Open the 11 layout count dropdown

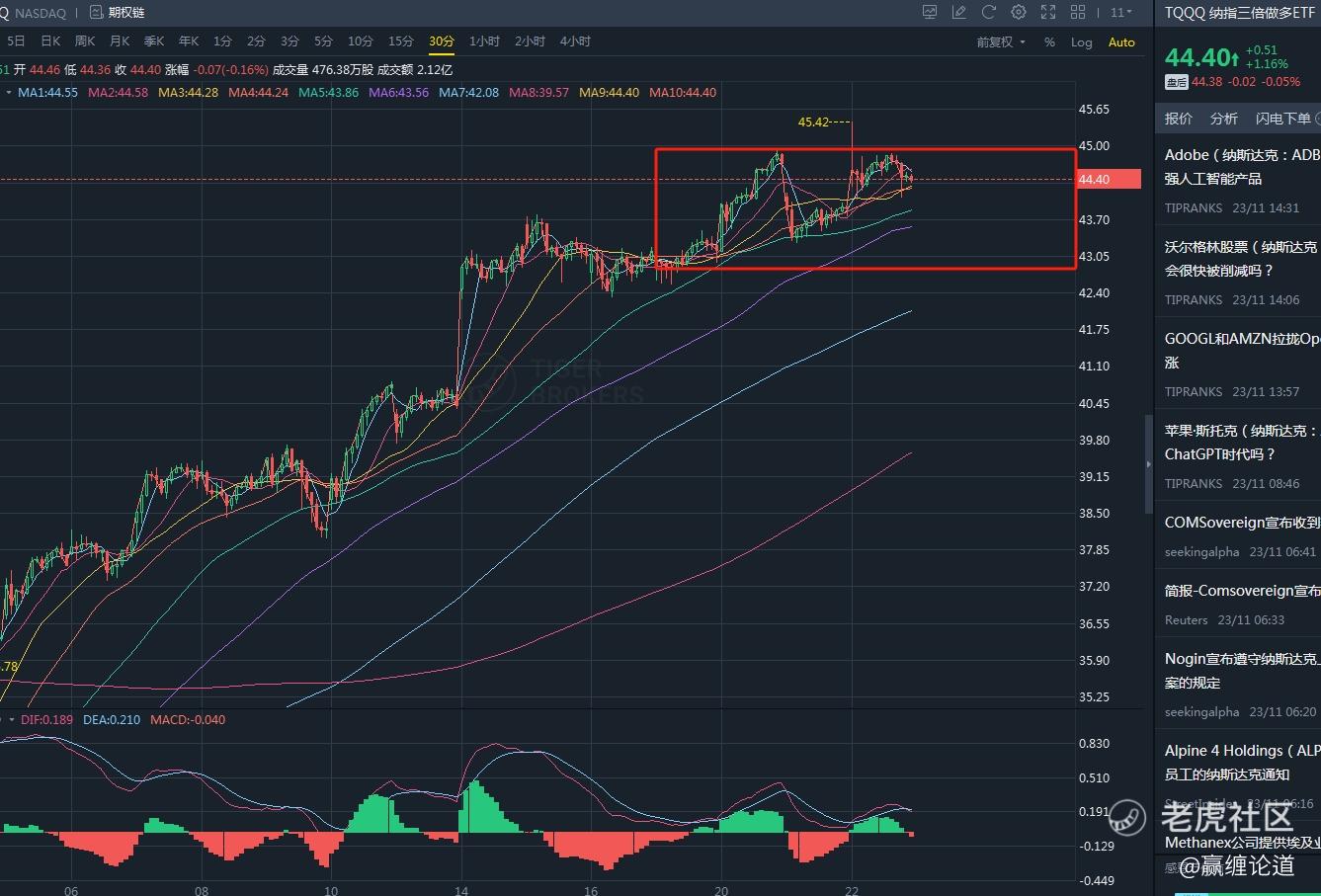pos(1121,13)
